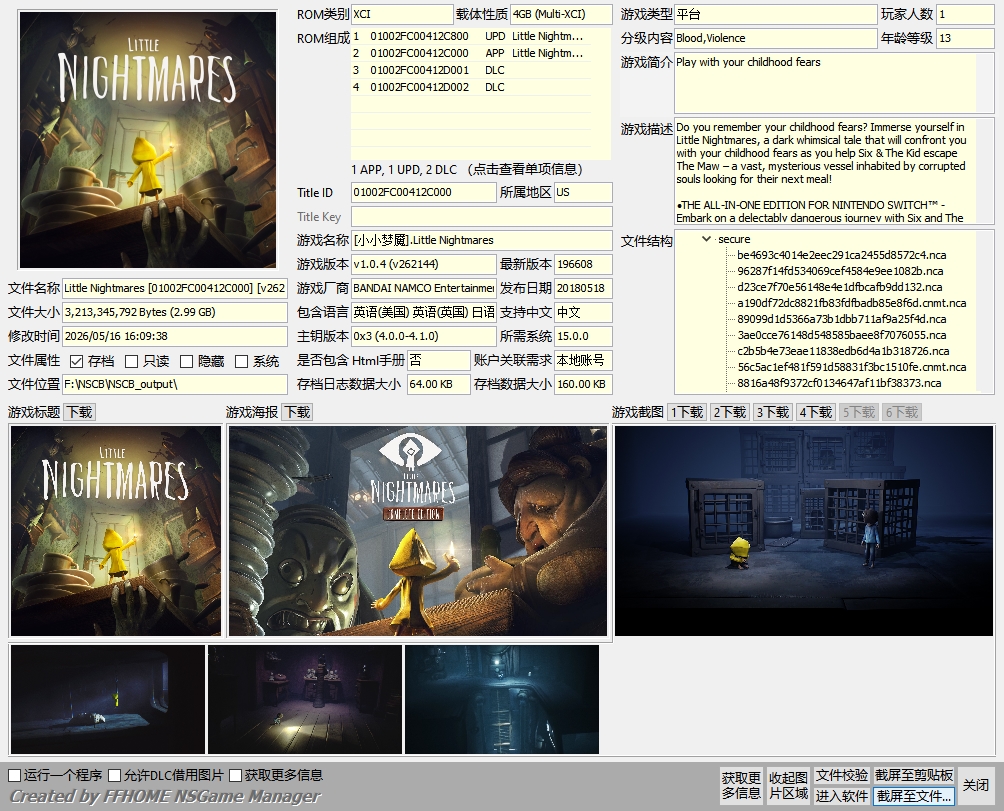Click the 关闭 close button

[x=976, y=785]
